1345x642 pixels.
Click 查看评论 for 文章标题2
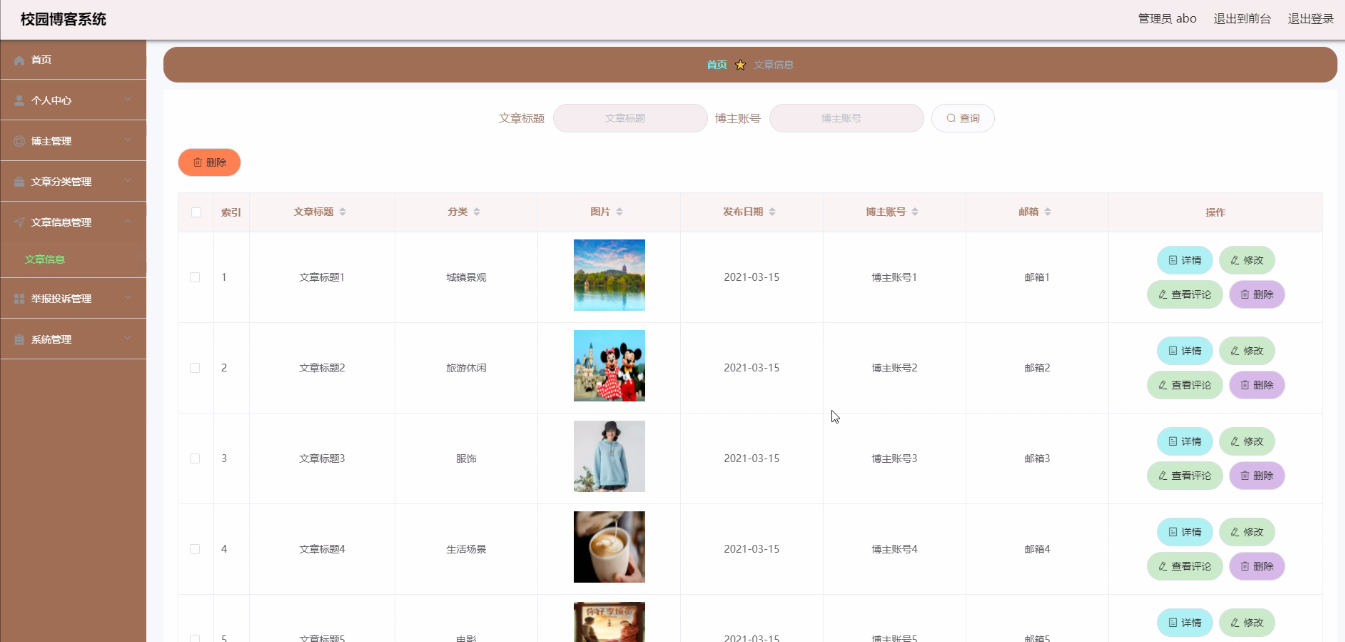pos(1184,385)
